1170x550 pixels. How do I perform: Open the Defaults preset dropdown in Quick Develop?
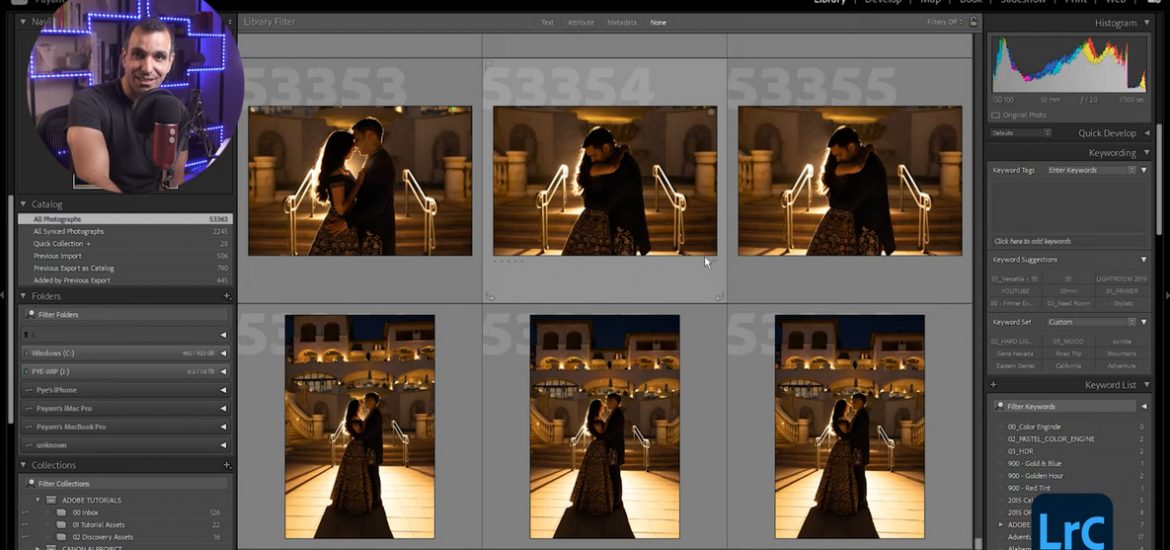click(x=1021, y=133)
